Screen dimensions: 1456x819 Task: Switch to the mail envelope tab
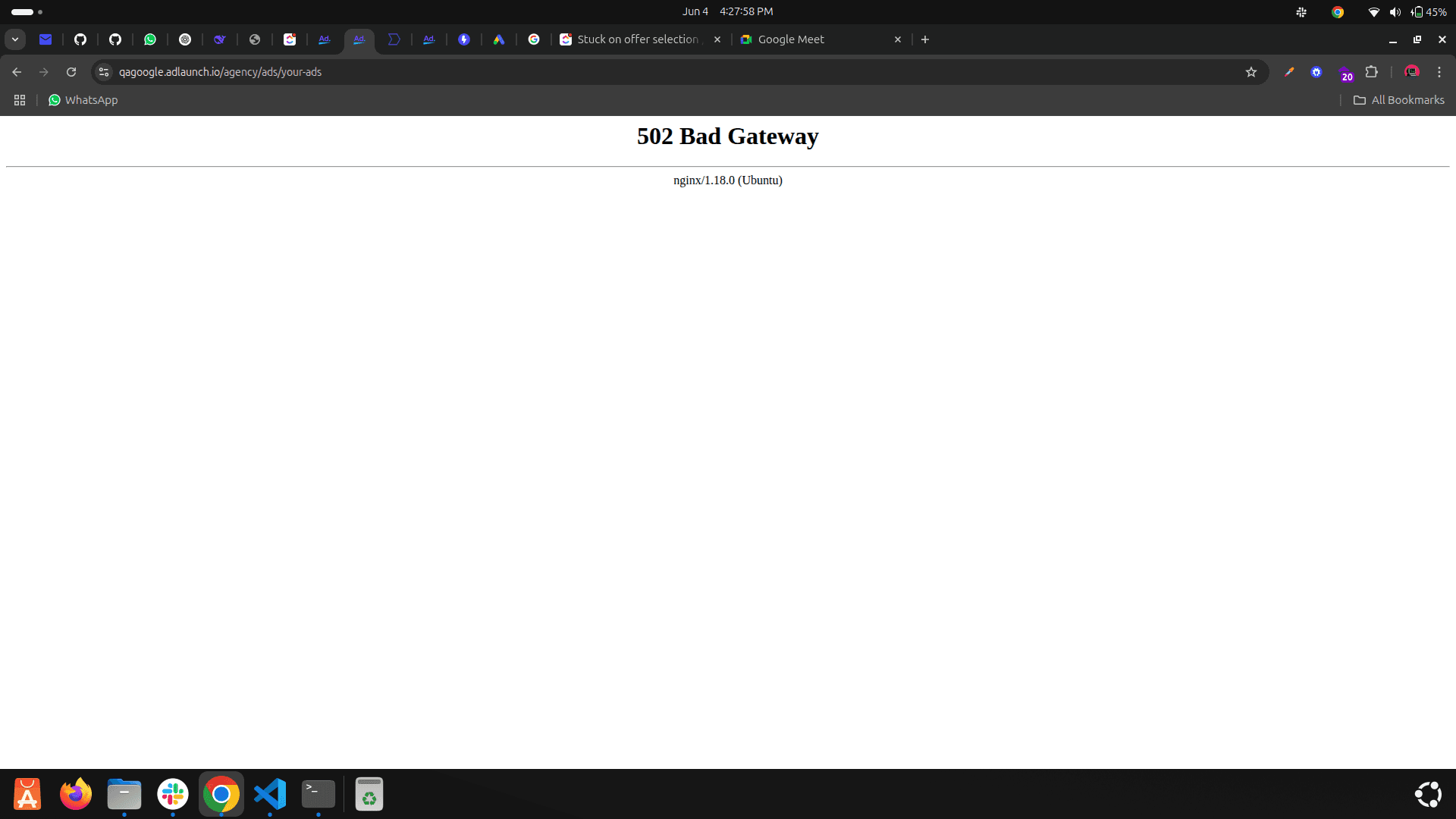coord(45,39)
